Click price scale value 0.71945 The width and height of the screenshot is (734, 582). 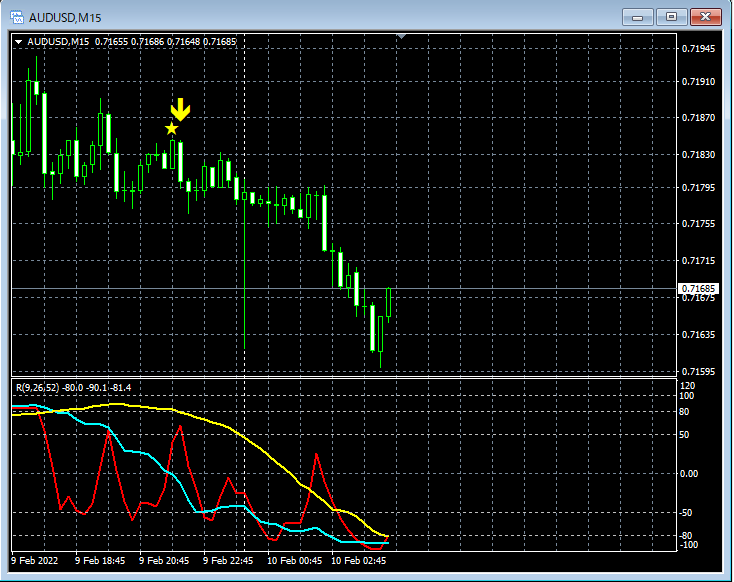coord(698,49)
